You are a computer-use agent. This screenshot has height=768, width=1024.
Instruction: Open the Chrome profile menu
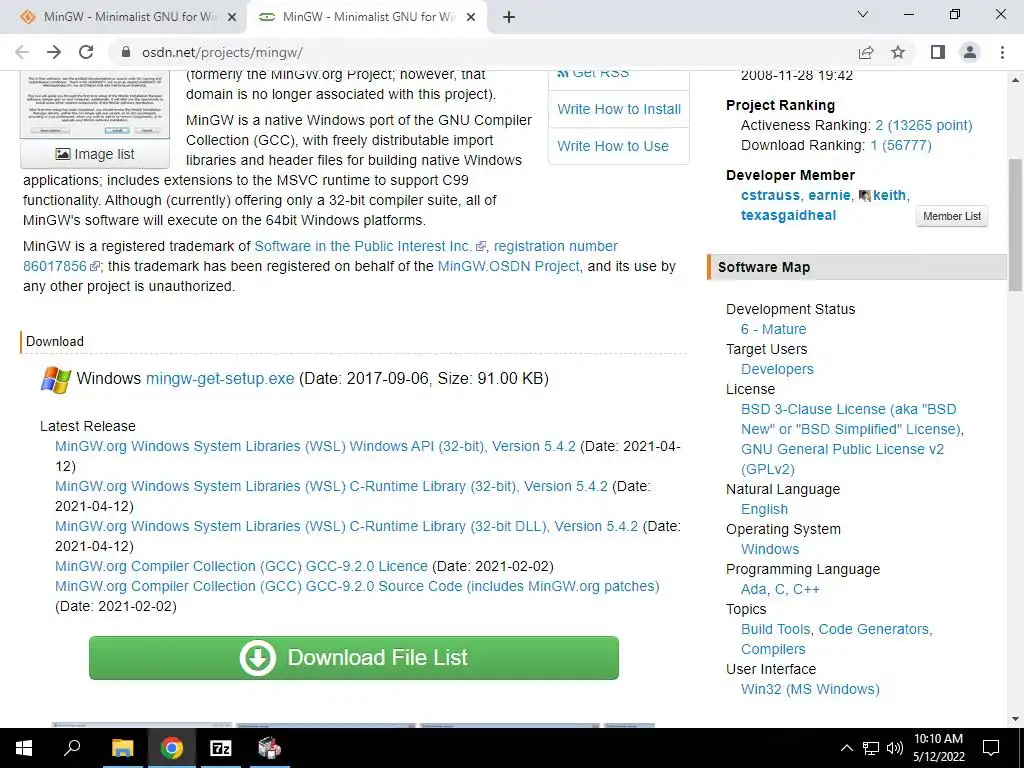[970, 52]
